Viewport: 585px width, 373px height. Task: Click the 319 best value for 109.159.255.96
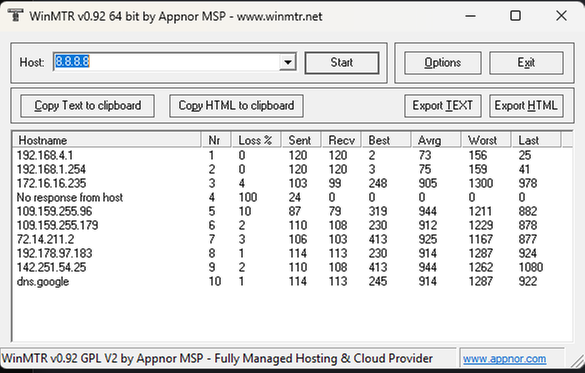(x=378, y=211)
